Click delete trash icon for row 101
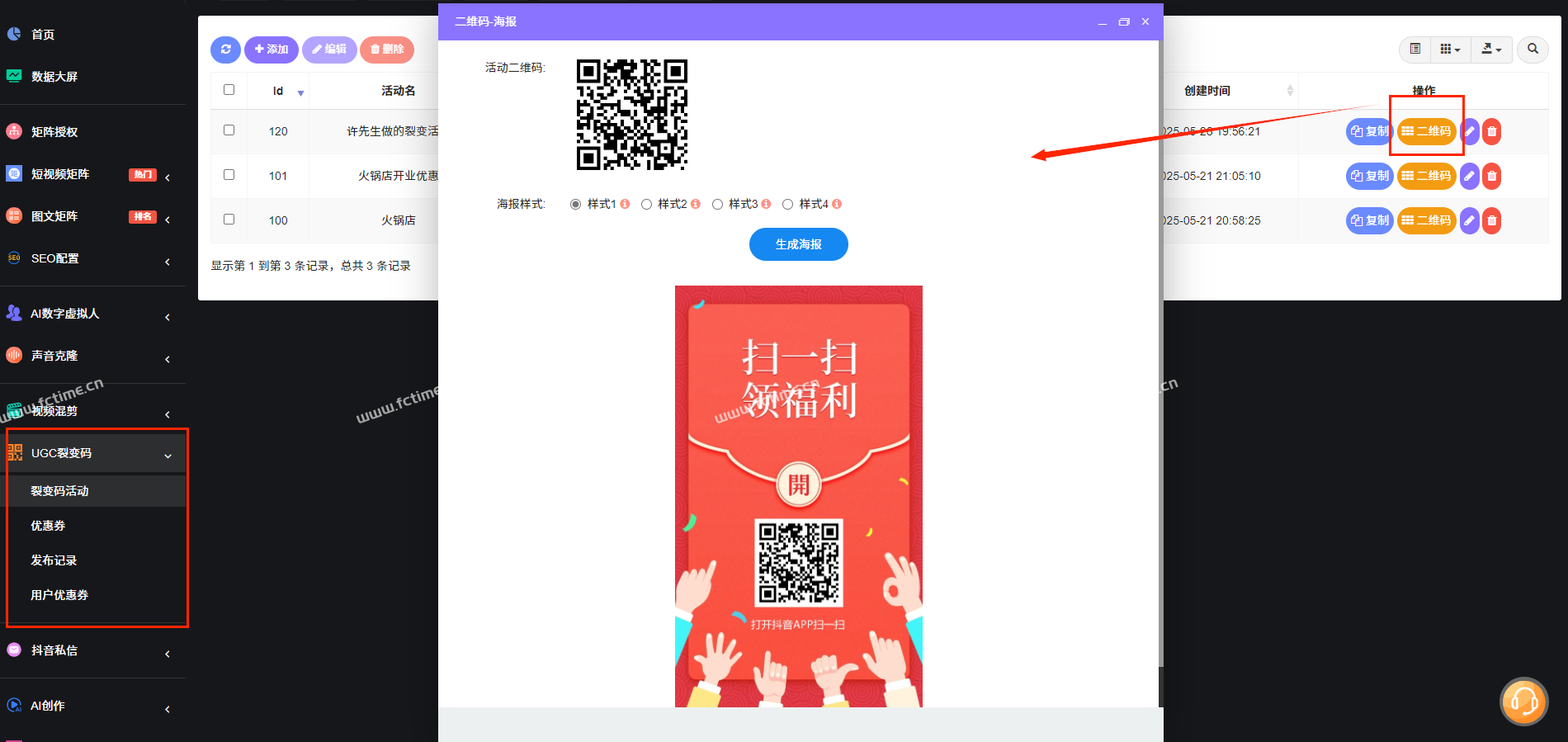This screenshot has width=1568, height=742. (x=1491, y=176)
